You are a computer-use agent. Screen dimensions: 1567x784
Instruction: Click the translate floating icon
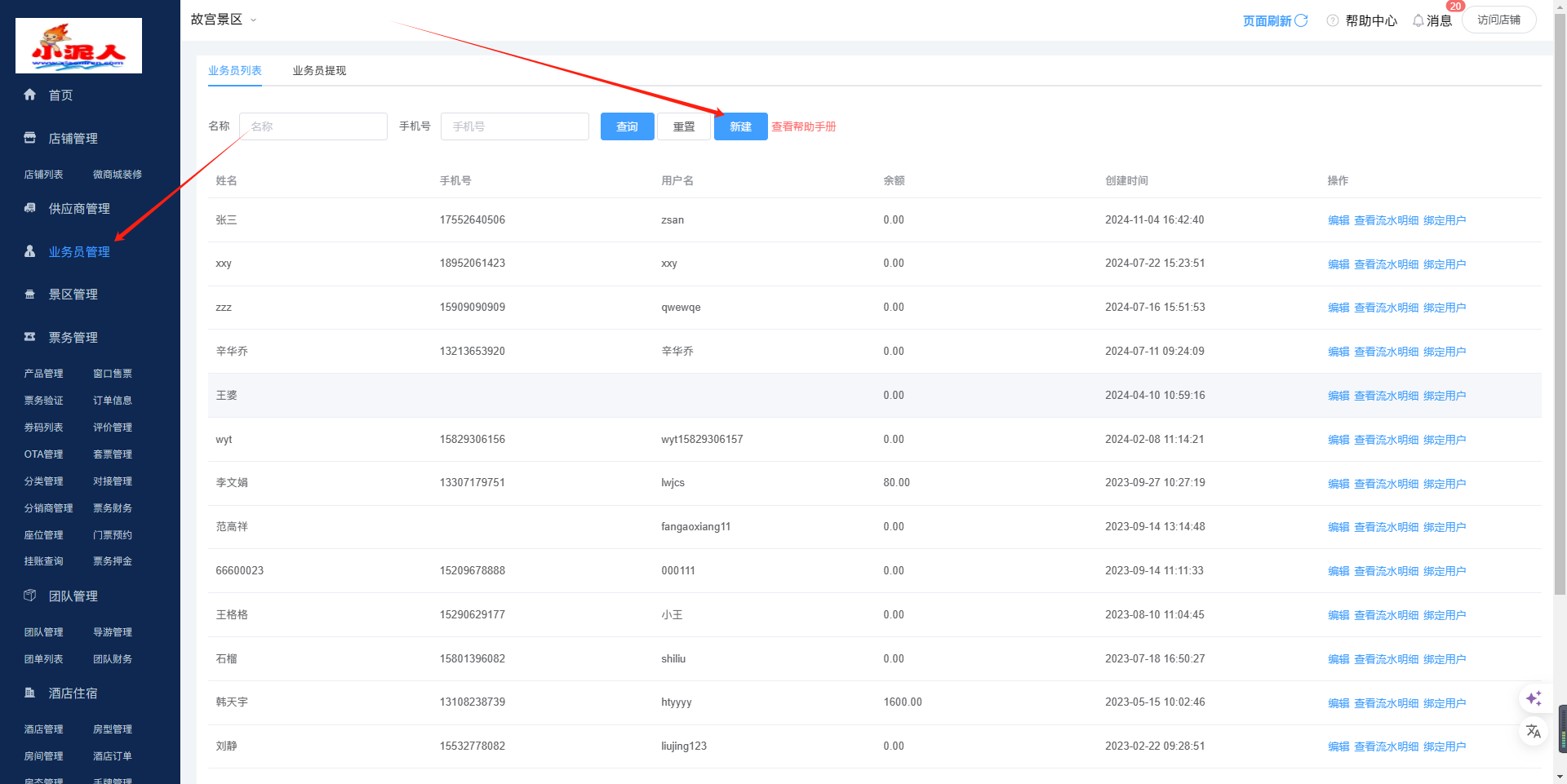pos(1534,731)
